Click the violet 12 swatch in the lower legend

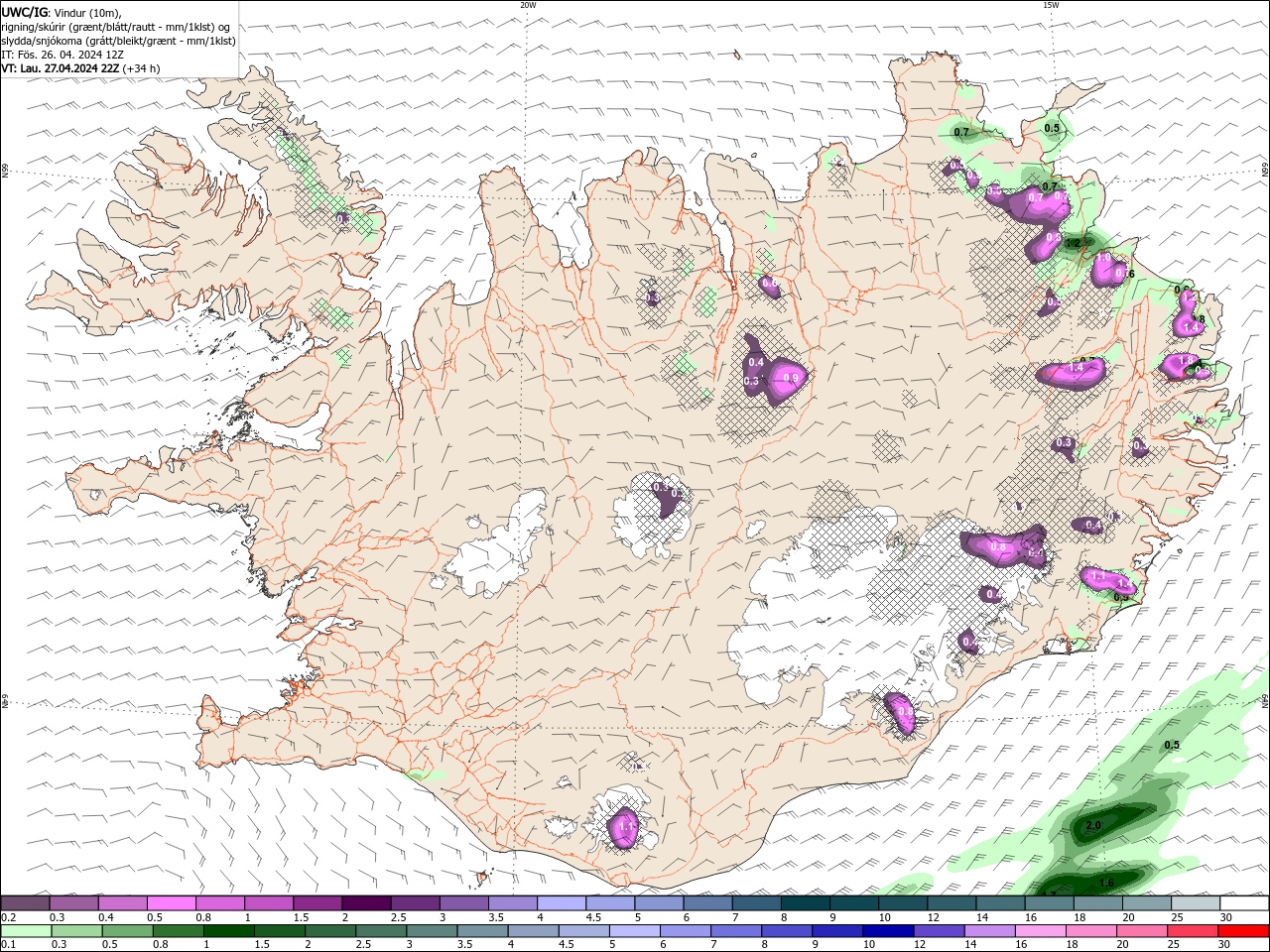point(939,931)
